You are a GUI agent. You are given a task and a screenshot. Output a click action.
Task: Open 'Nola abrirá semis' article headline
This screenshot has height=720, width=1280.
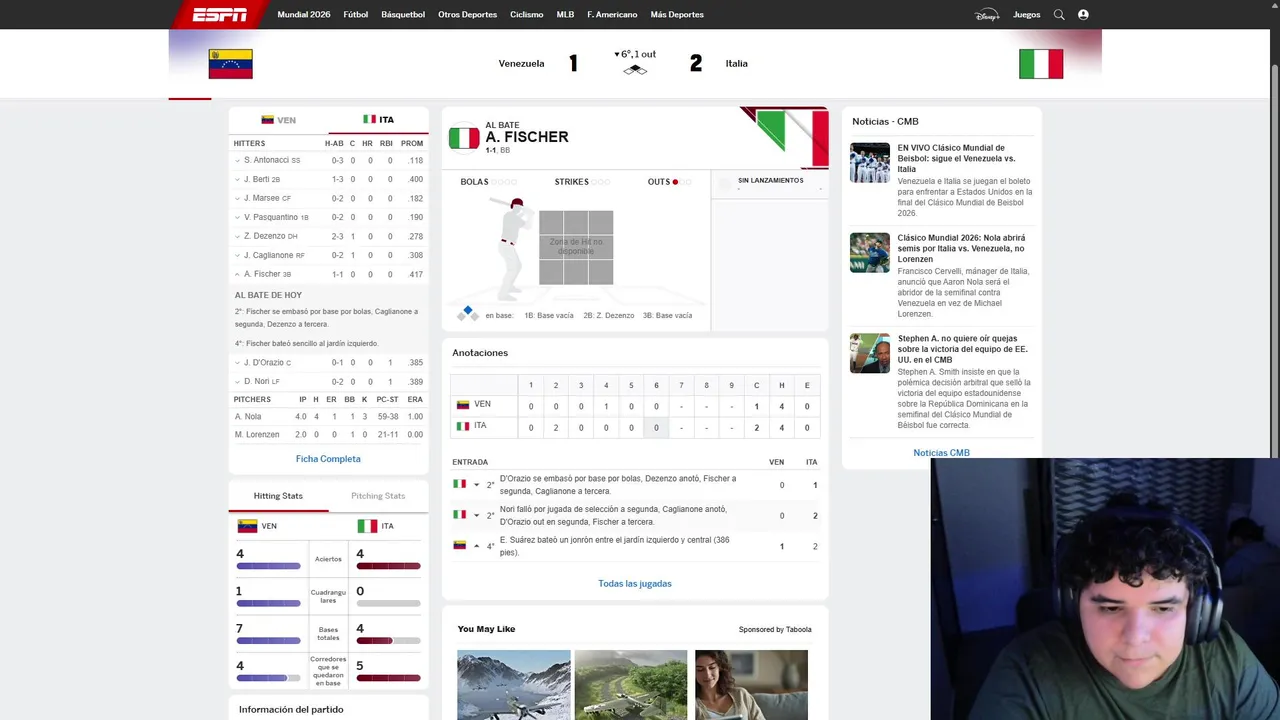961,248
